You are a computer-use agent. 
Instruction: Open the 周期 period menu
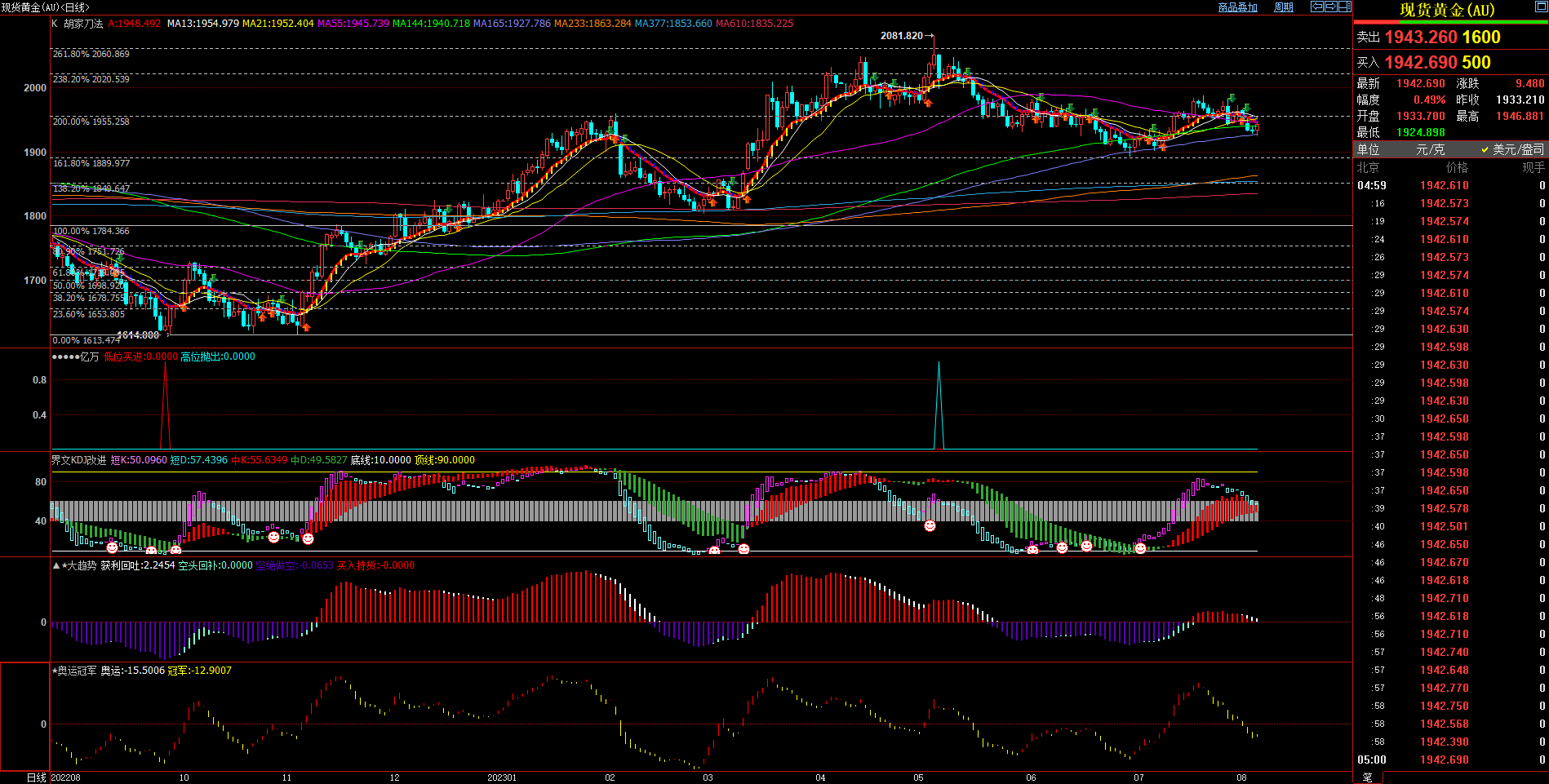click(1284, 7)
